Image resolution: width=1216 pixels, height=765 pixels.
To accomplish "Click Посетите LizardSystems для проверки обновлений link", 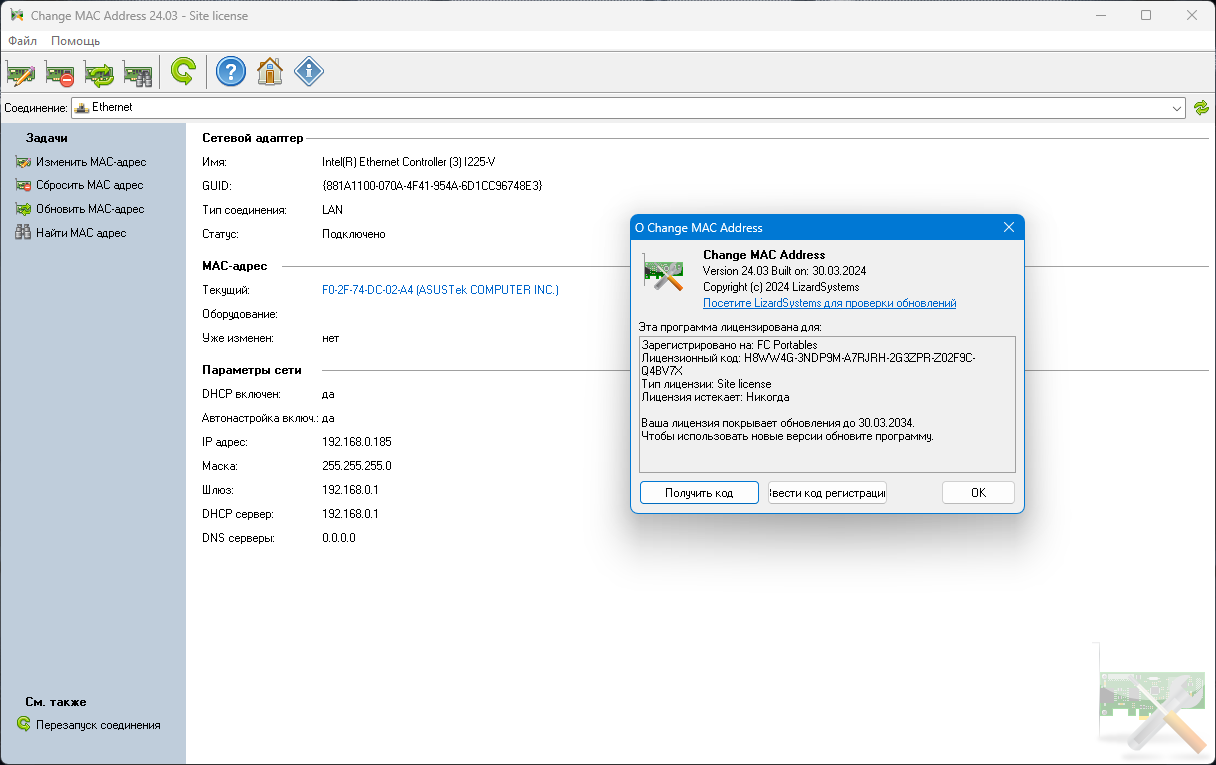I will coord(829,303).
